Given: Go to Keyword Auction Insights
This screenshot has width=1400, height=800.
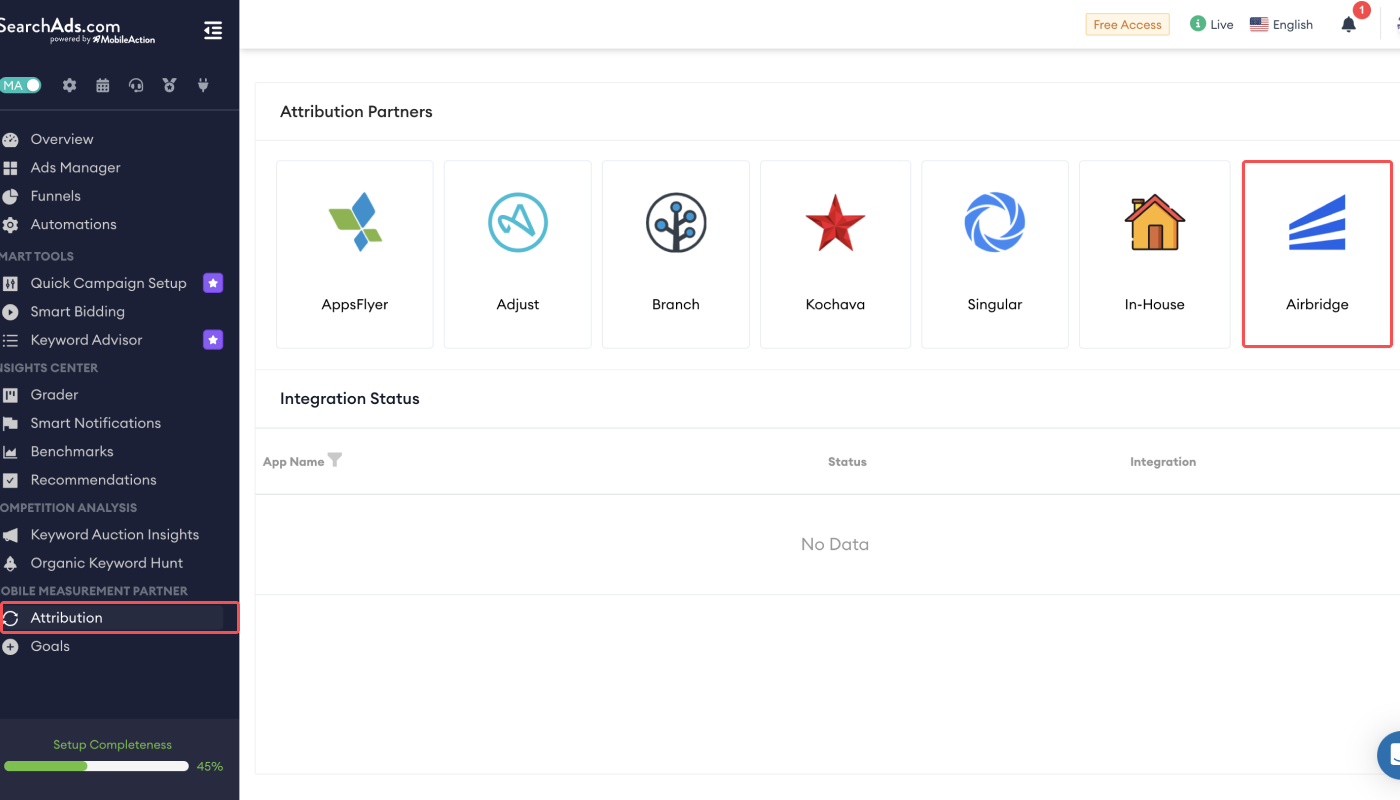Looking at the screenshot, I should (x=115, y=535).
